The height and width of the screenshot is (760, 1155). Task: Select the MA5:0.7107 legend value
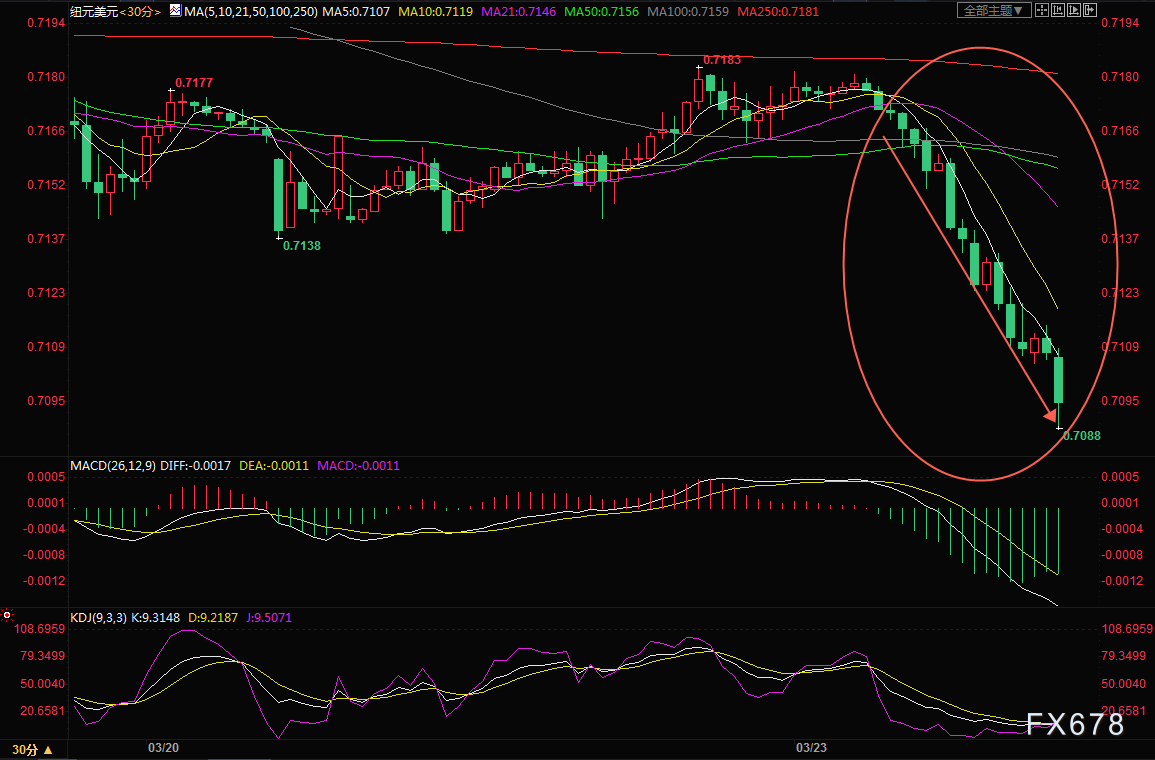click(357, 12)
